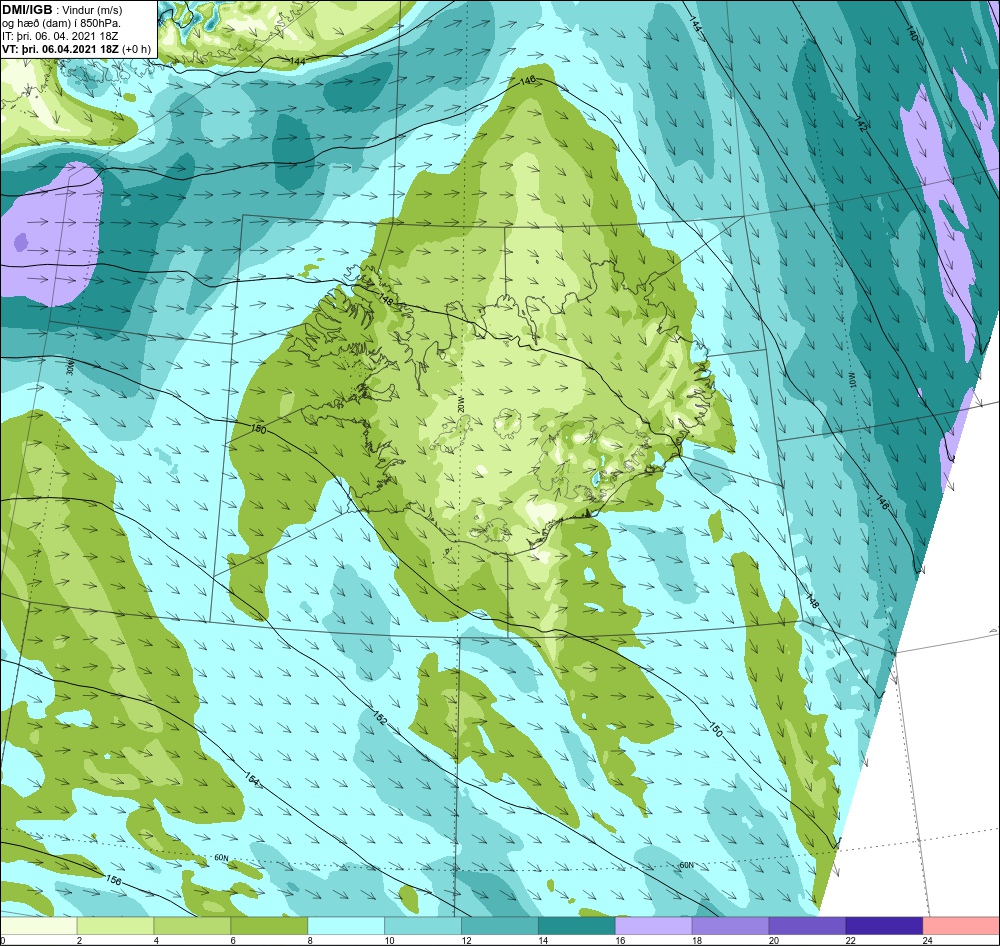
Task: Click the 'IT: þri. 06. 04. 2021 18Z' line
Action: pyautogui.click(x=59, y=36)
